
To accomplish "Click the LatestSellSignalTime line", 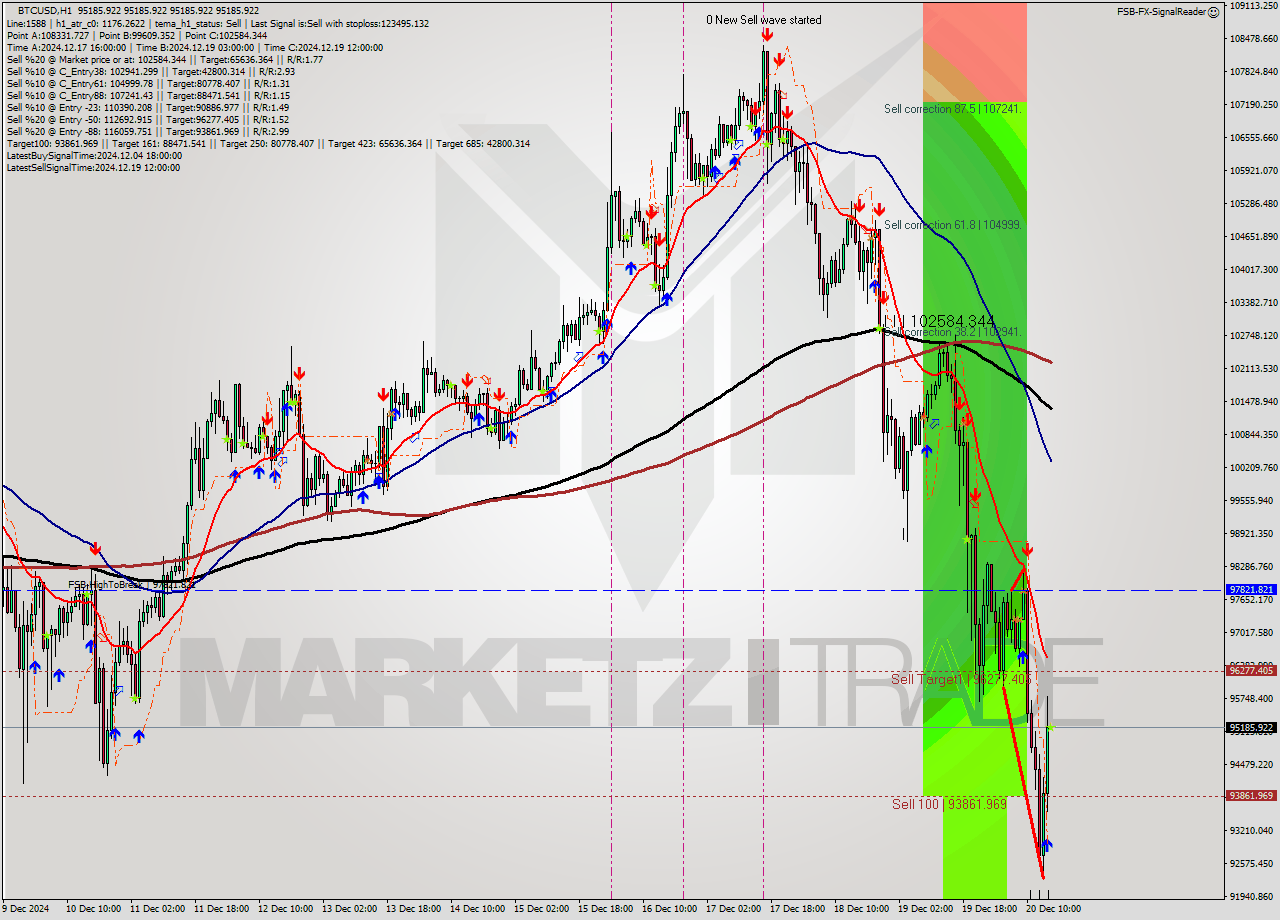I will click(x=93, y=167).
